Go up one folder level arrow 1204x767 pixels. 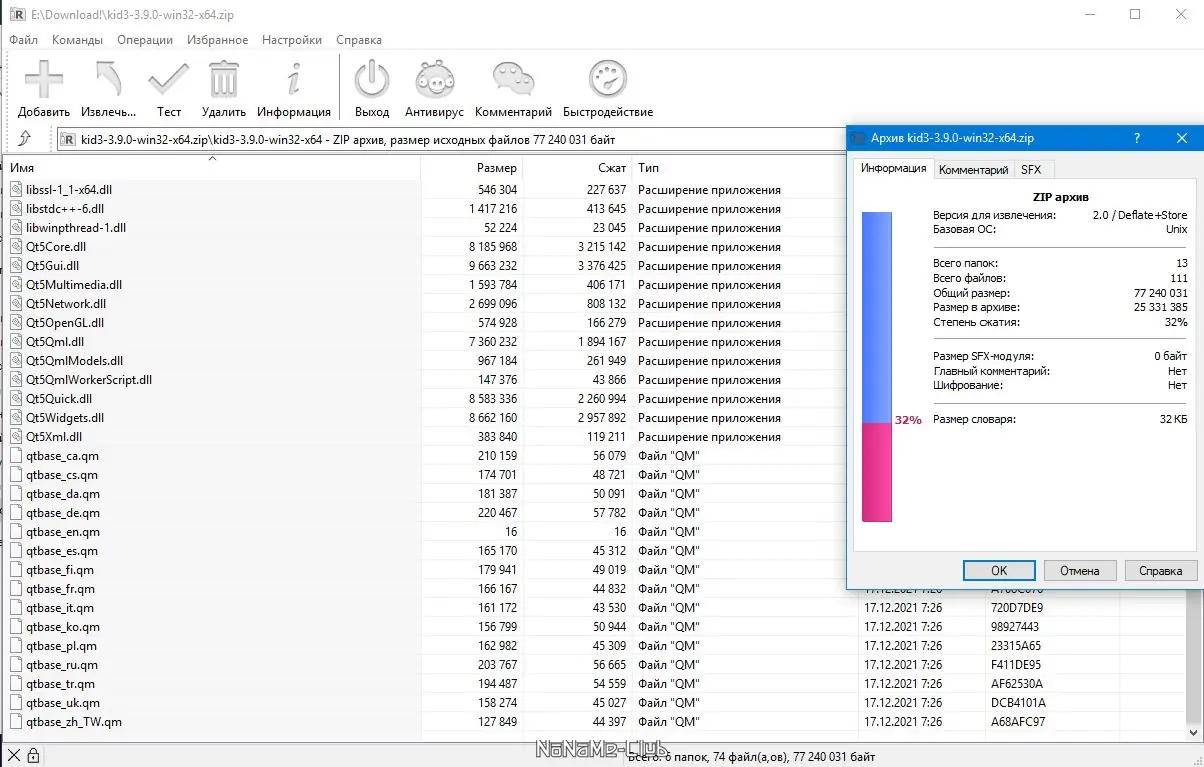pyautogui.click(x=25, y=139)
